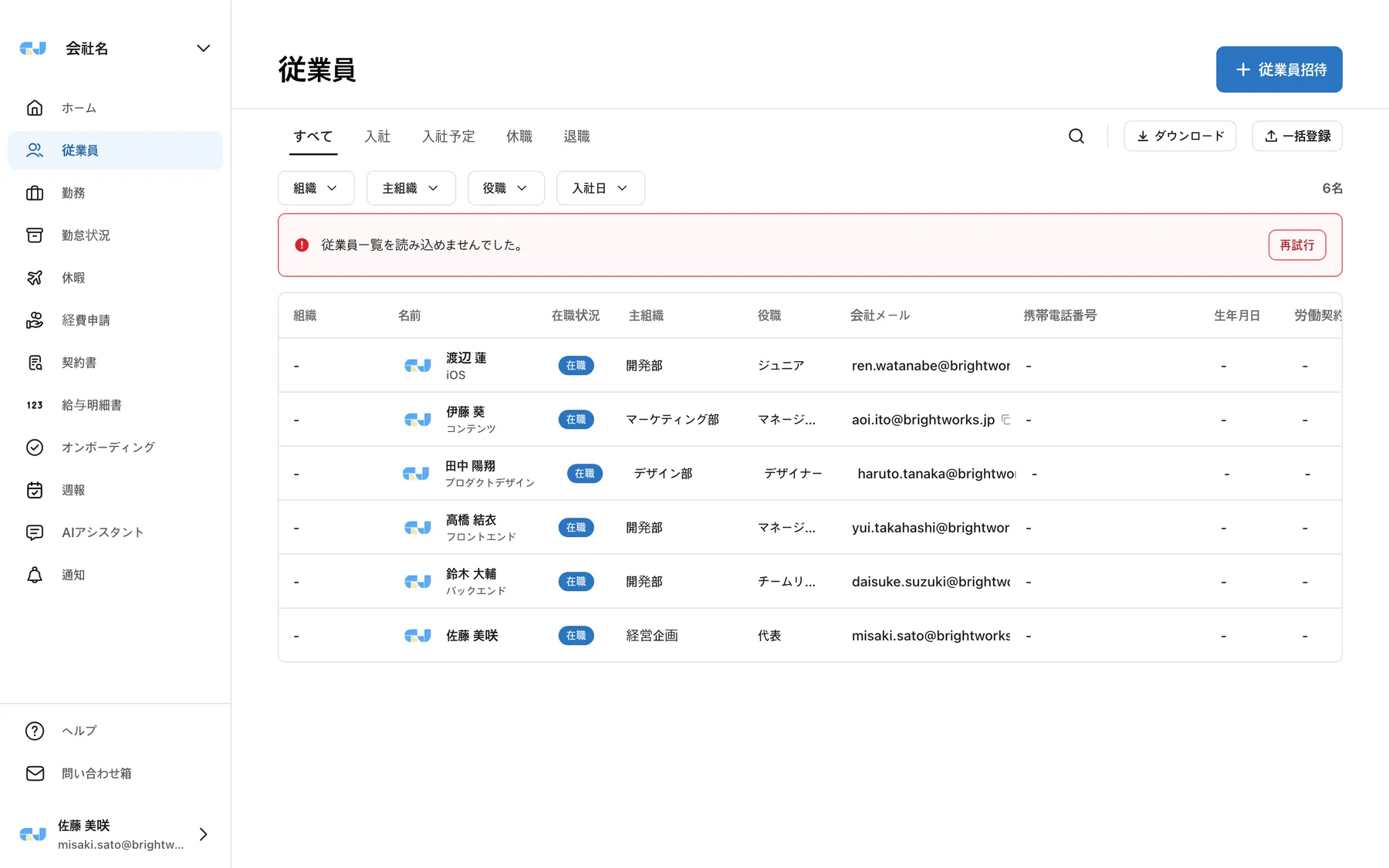Select the オンボーディング checkmark circle icon
Image resolution: width=1389 pixels, height=868 pixels.
coord(35,448)
